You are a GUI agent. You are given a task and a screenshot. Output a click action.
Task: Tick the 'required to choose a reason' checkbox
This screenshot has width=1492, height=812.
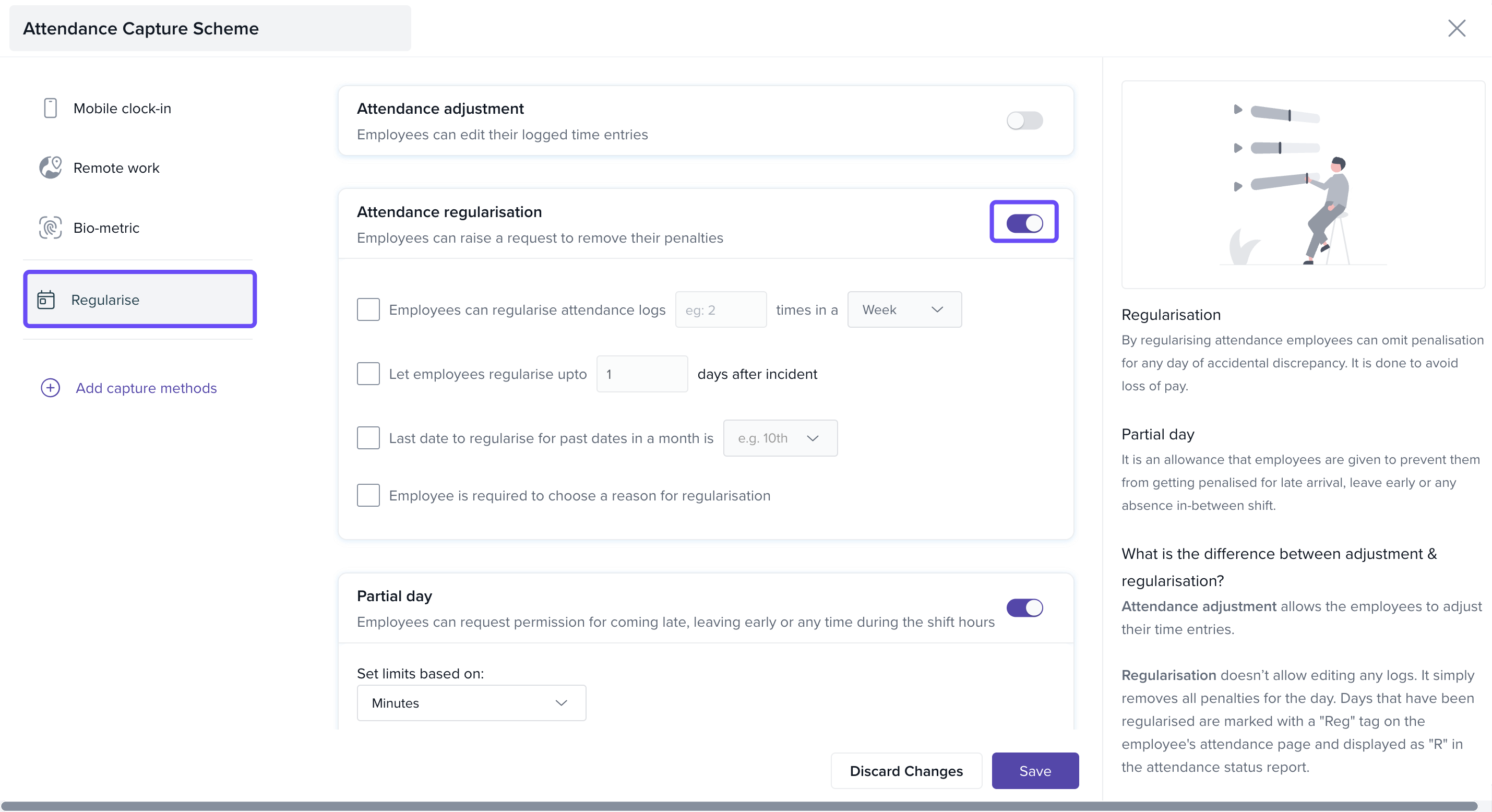[x=368, y=496]
